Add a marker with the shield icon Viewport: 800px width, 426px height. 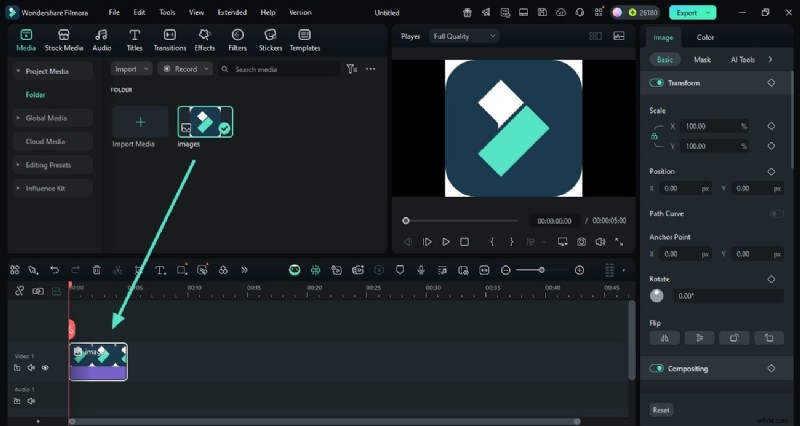pyautogui.click(x=400, y=270)
